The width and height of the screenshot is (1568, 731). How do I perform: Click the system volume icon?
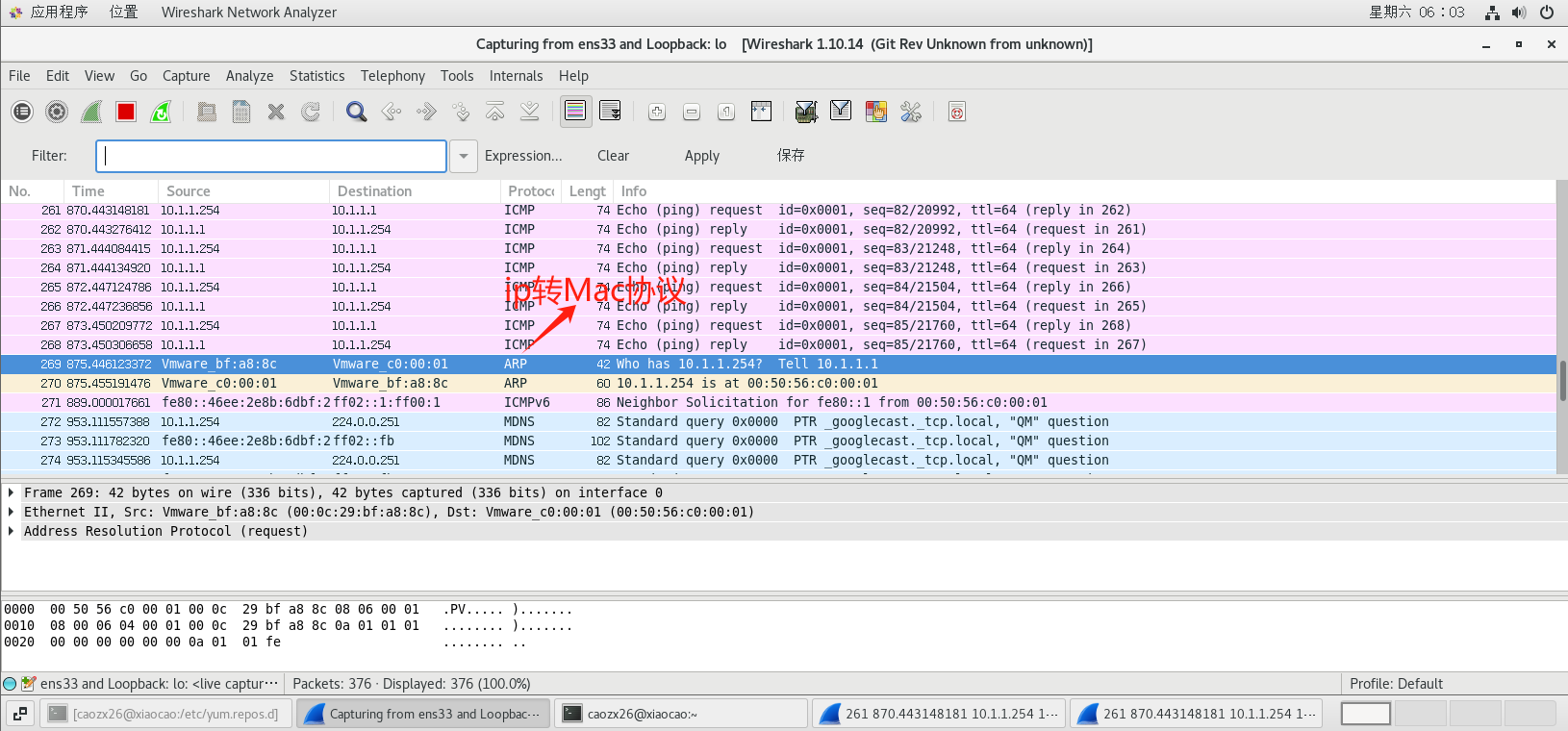[1519, 13]
